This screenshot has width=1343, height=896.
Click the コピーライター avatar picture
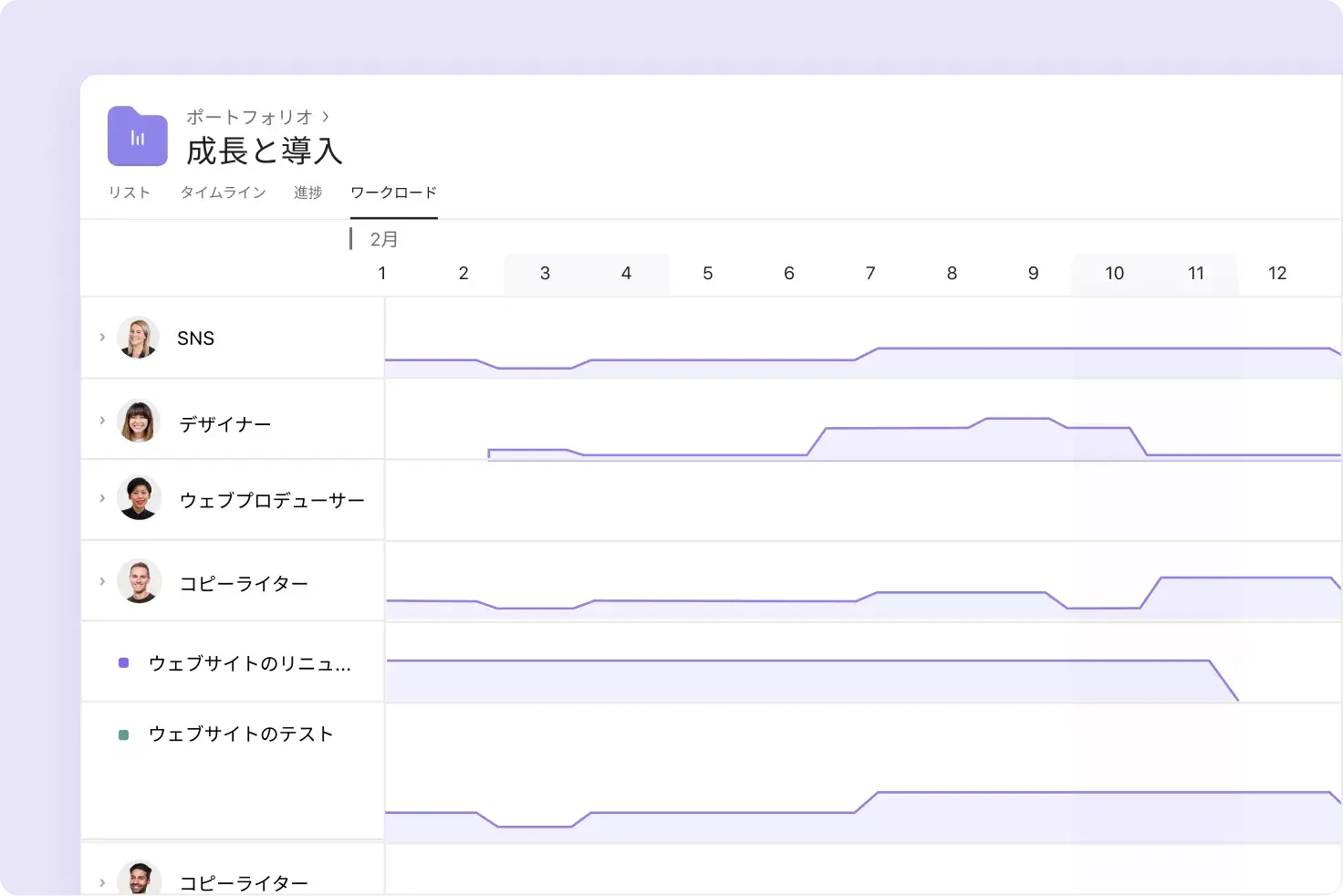tap(138, 581)
